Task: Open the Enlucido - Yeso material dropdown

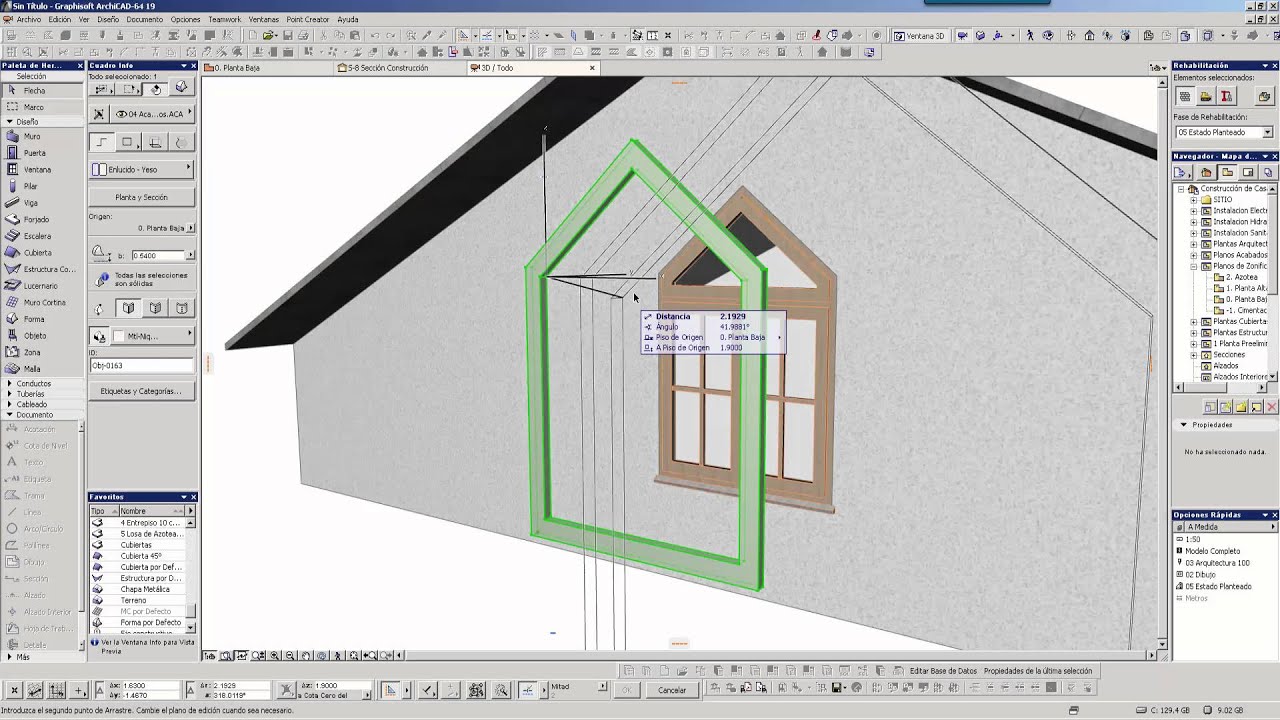Action: (x=141, y=169)
